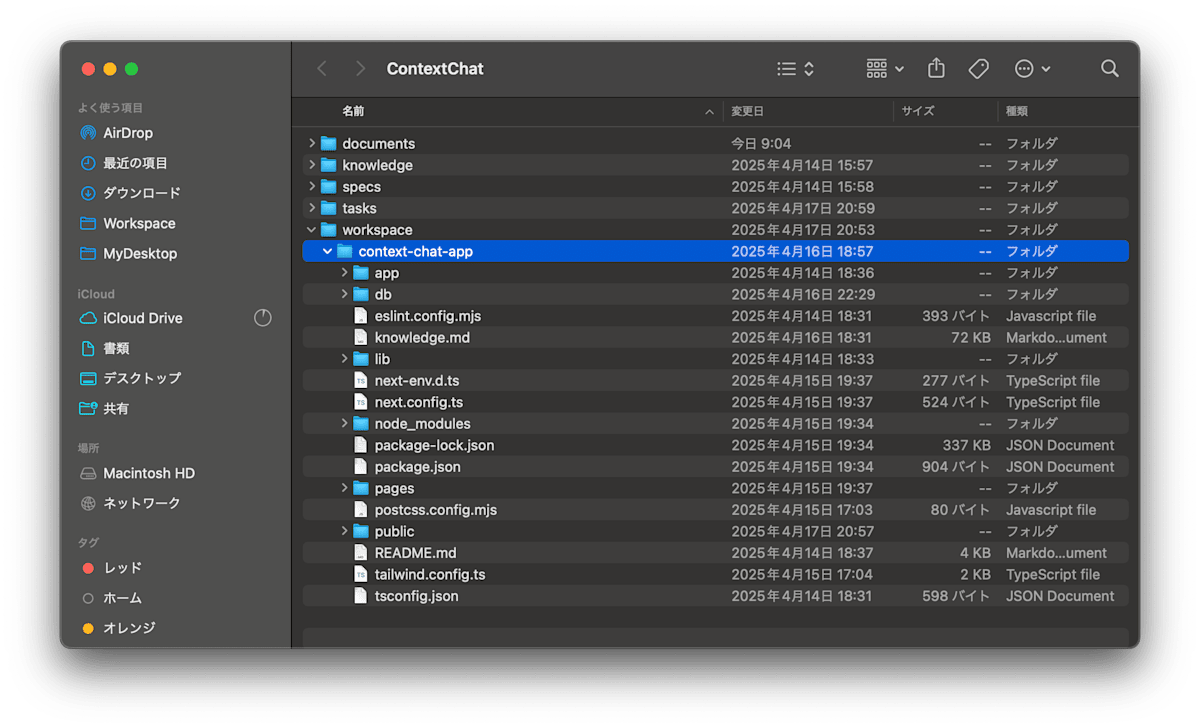Select the specs folder name

361,186
